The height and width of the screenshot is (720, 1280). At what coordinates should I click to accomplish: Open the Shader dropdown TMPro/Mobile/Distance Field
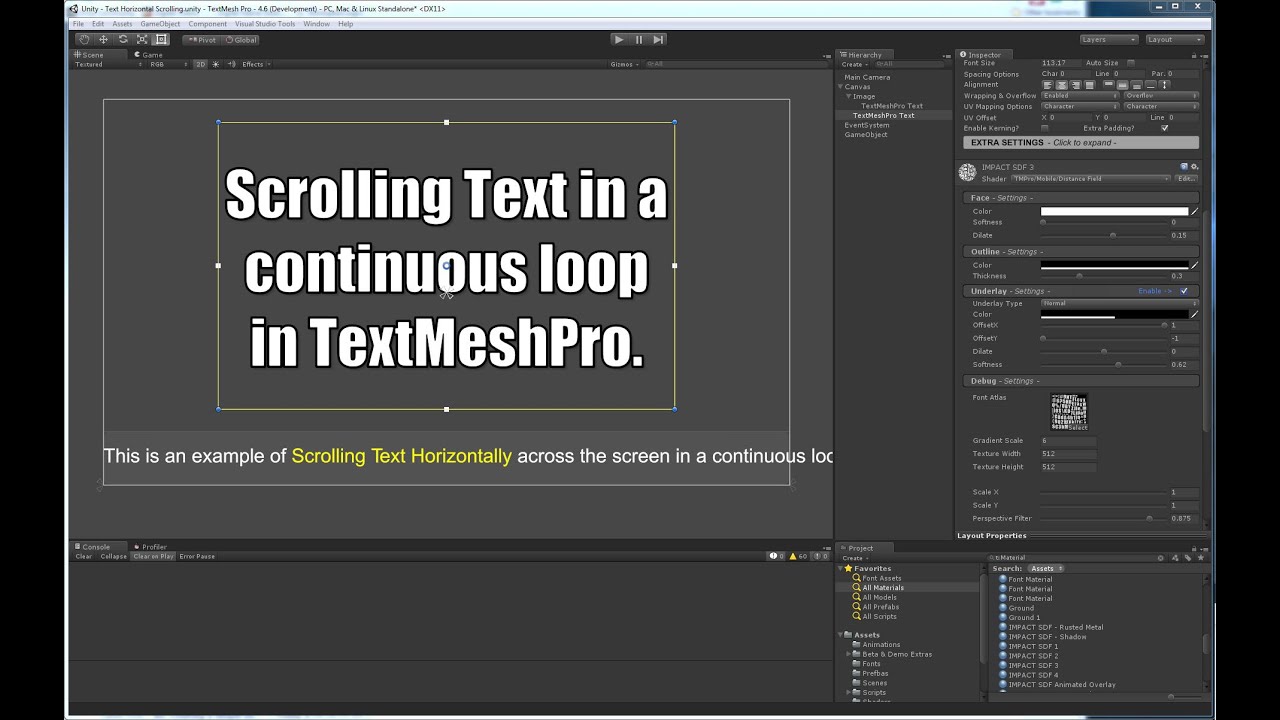pos(1090,178)
